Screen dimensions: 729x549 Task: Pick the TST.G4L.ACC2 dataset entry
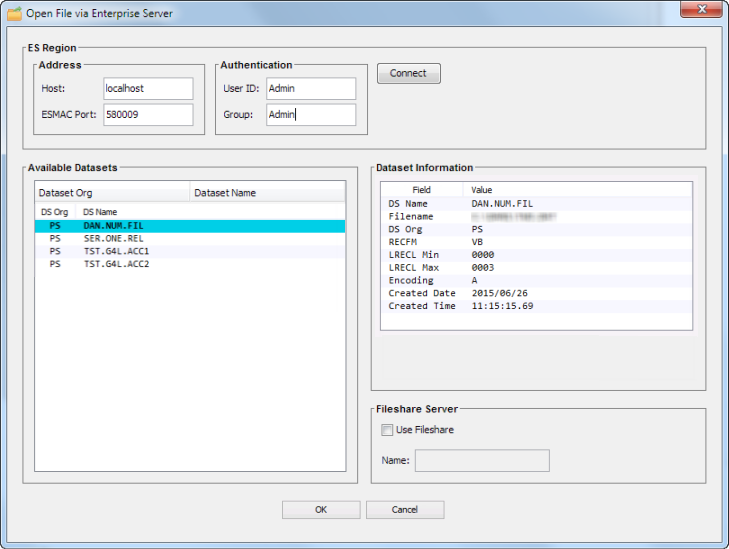[115, 265]
